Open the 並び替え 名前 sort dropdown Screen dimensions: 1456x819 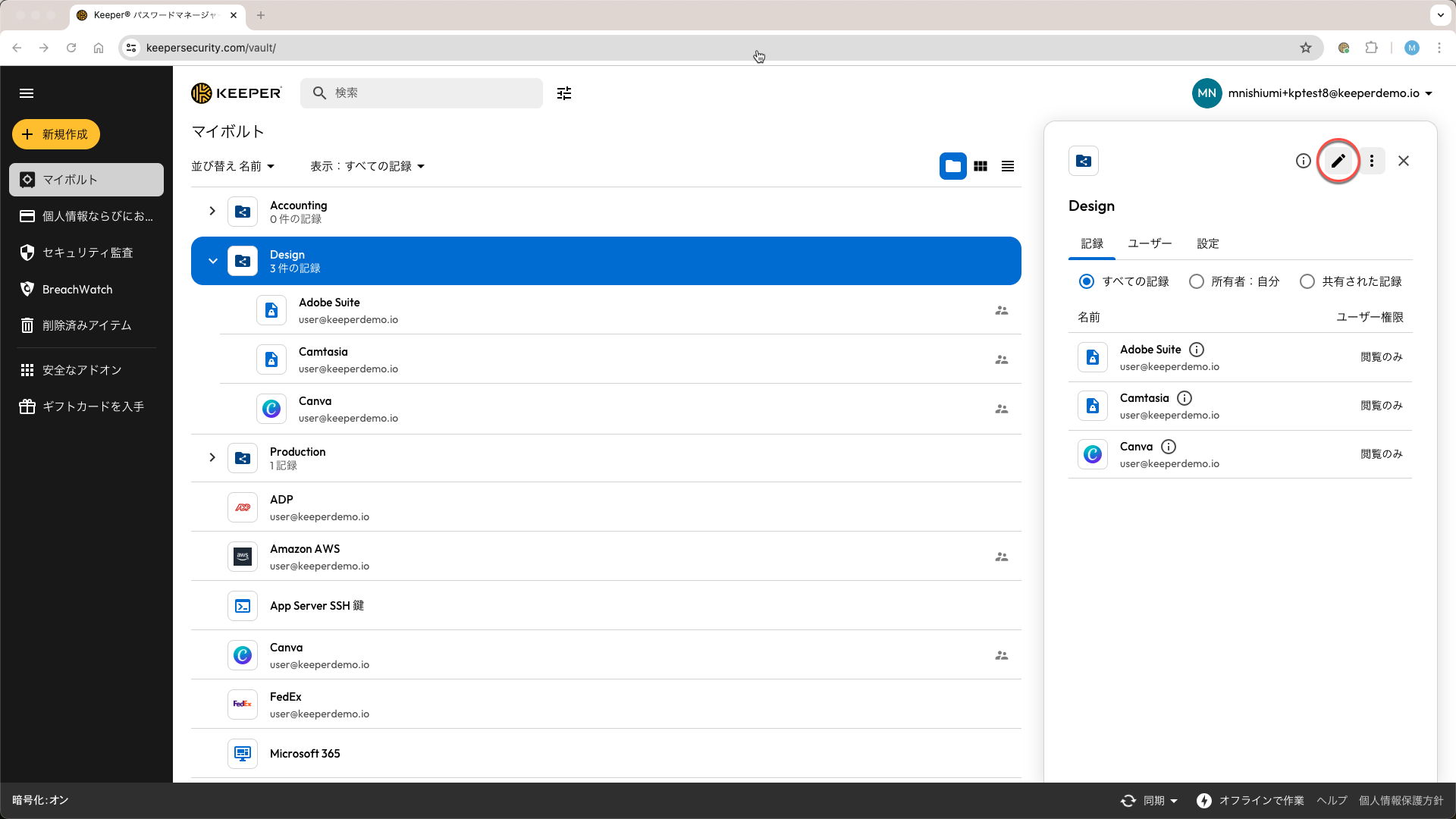tap(233, 166)
